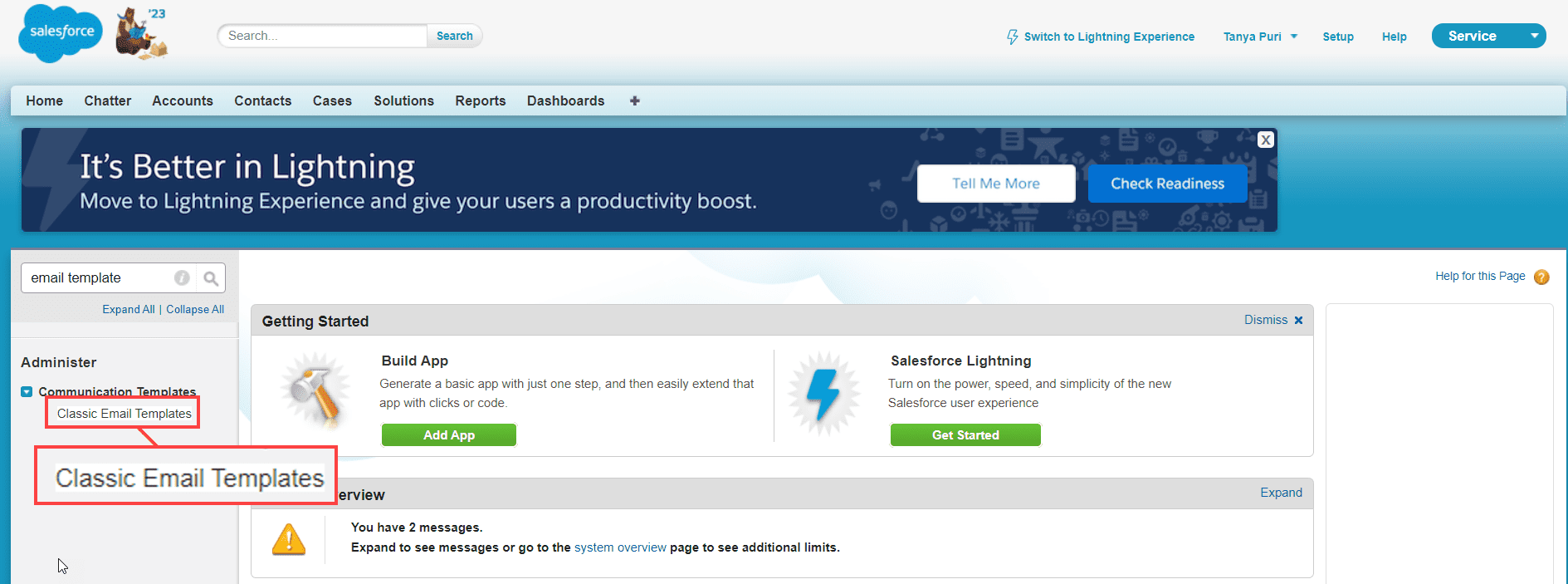The height and width of the screenshot is (584, 1568).
Task: Click the Help for this Page link
Action: click(1480, 276)
